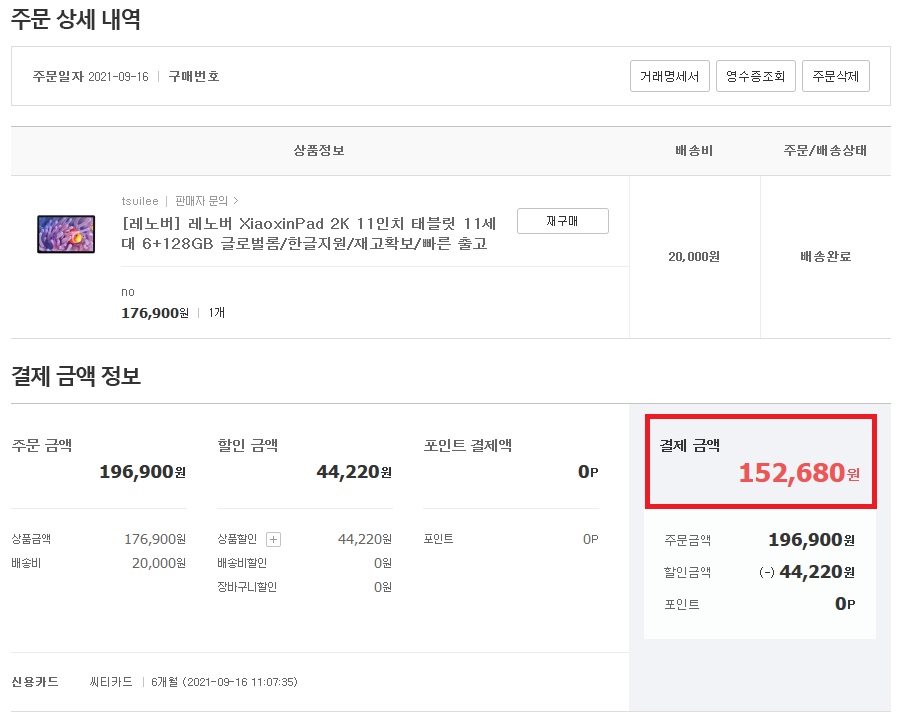Select the 구매번호 label
Screen dimensions: 898x722
tap(194, 76)
